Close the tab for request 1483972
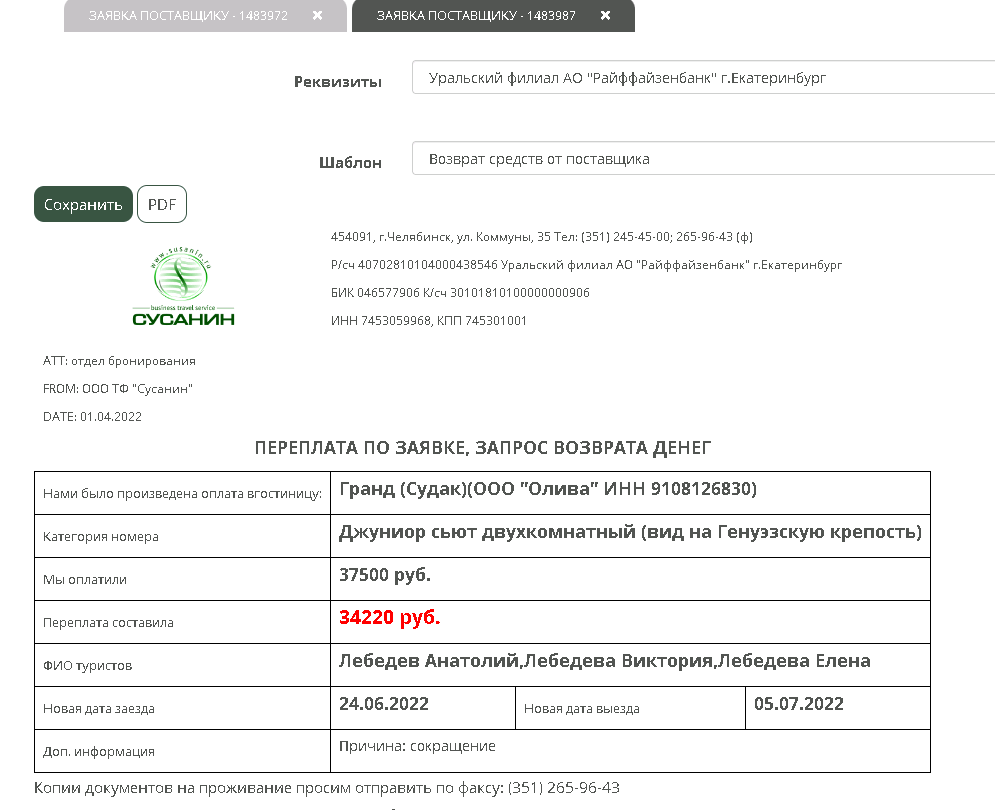This screenshot has width=995, height=810. point(317,16)
